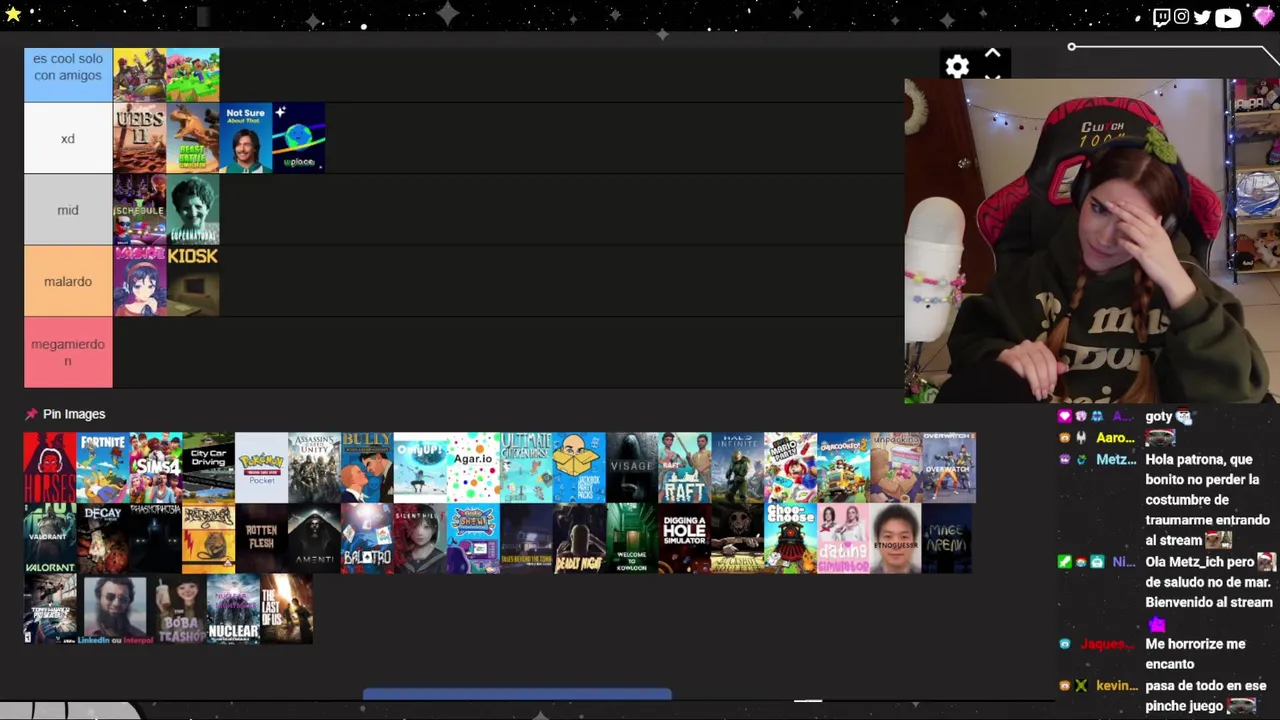The height and width of the screenshot is (720, 1280).
Task: Select the City Car Driving icon
Action: click(209, 467)
